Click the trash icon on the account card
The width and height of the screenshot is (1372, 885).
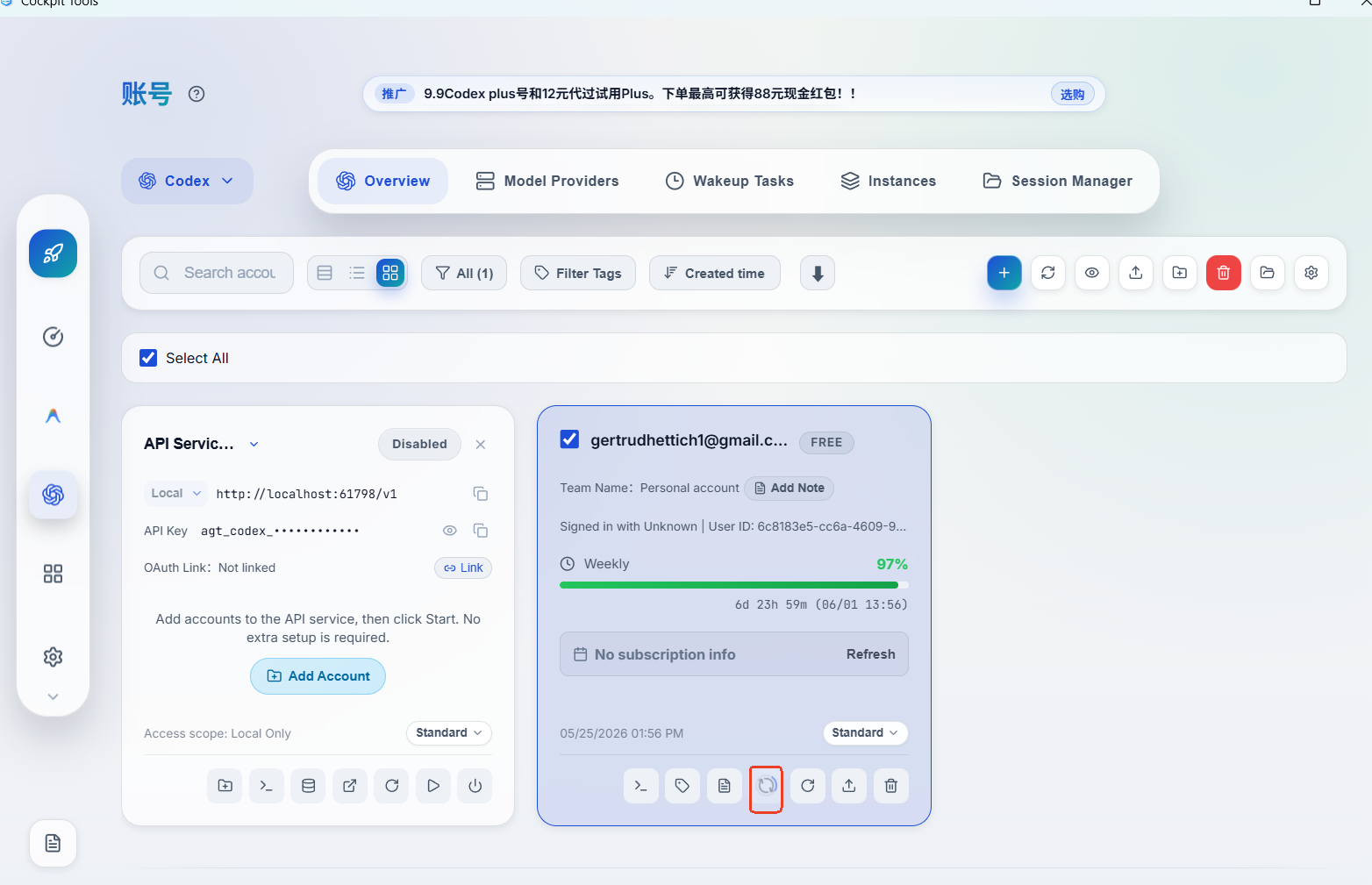click(x=891, y=786)
